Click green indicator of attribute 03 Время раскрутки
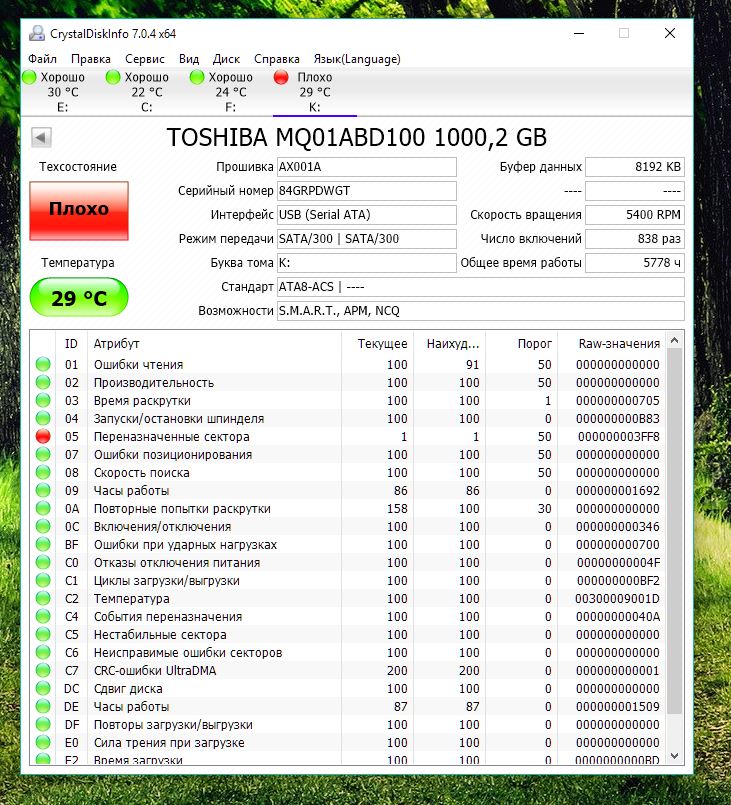This screenshot has height=805, width=731. (43, 400)
